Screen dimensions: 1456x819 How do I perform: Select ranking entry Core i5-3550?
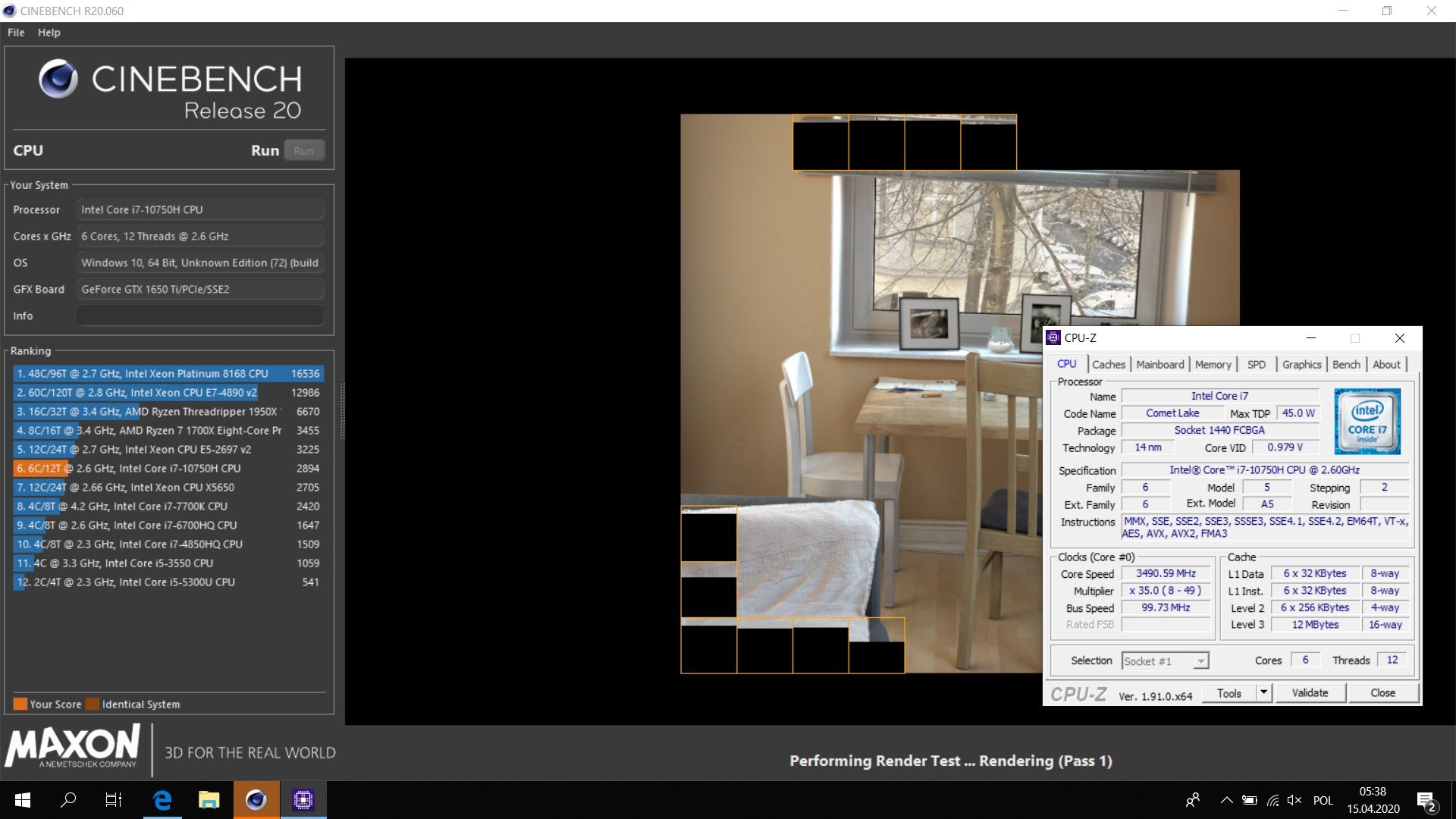pos(168,563)
